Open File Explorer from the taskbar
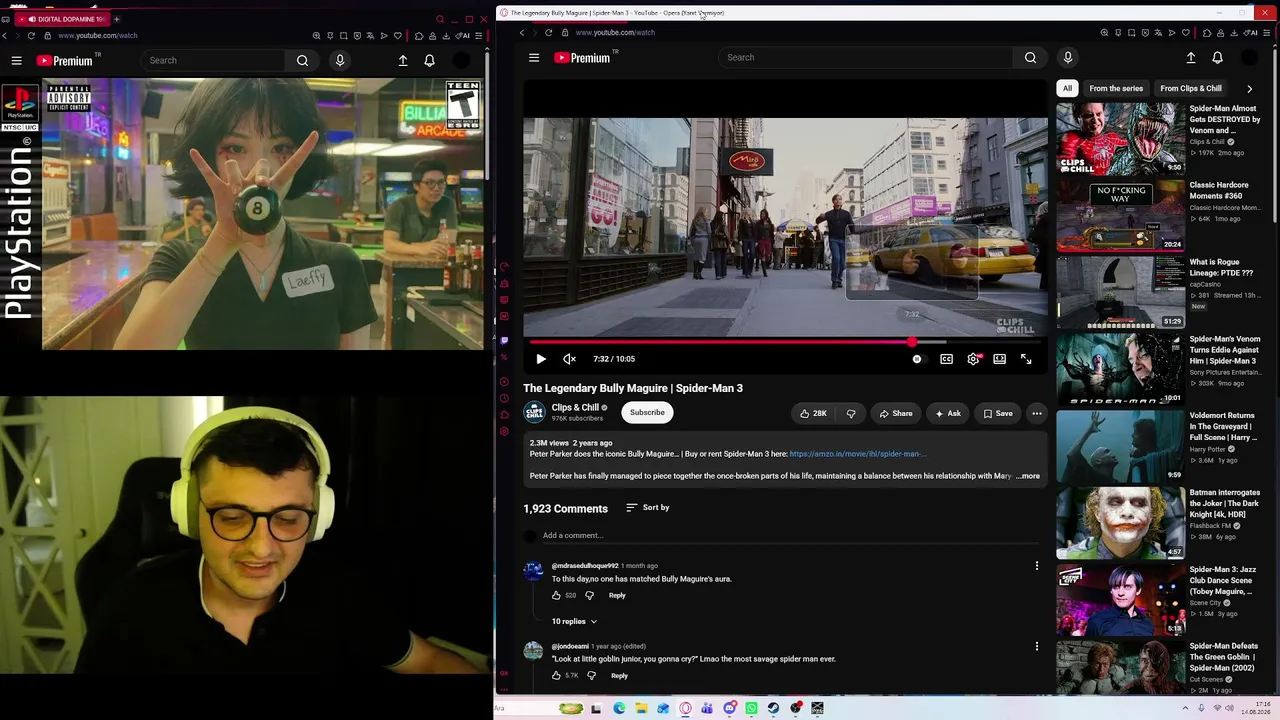This screenshot has height=720, width=1280. coord(641,709)
